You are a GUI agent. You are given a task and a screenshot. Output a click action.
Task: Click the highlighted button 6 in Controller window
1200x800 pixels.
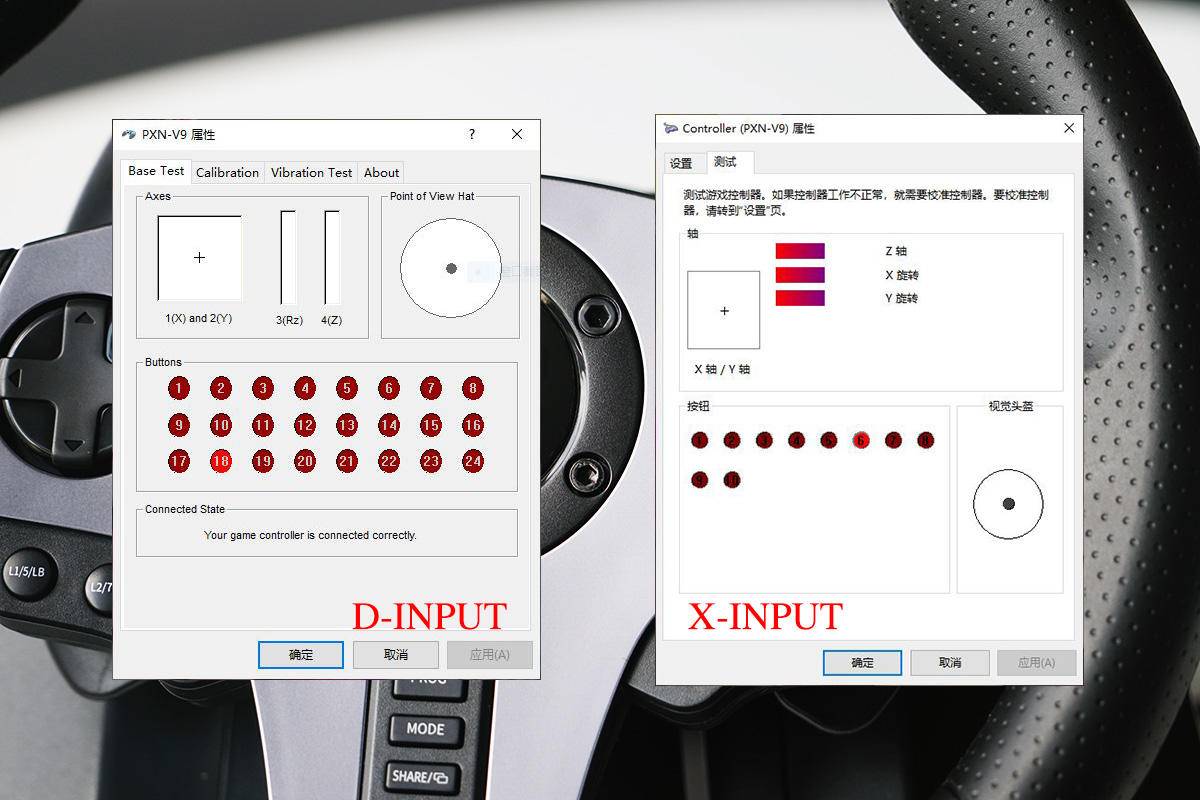click(x=861, y=440)
